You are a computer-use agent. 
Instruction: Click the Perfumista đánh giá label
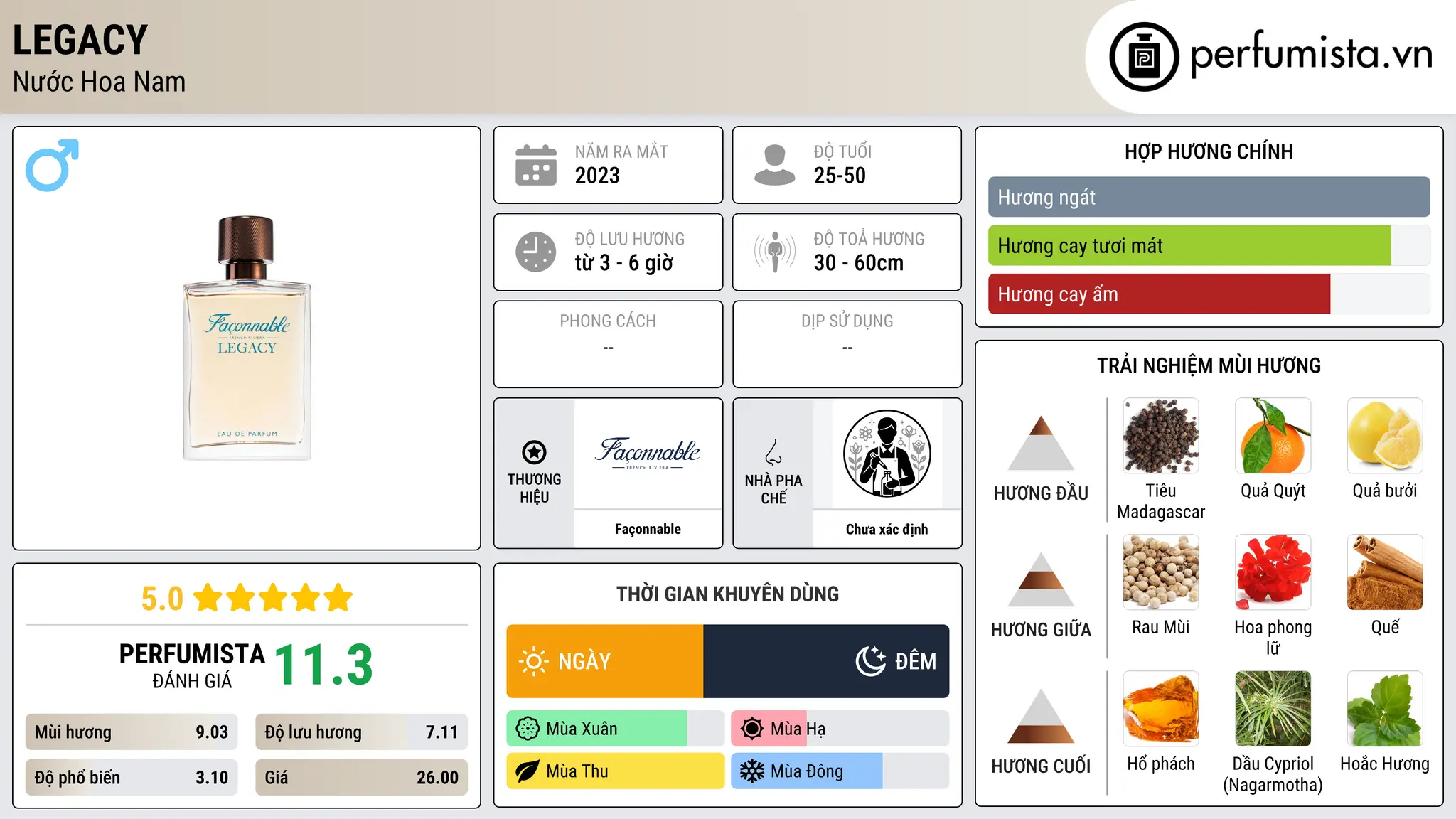pos(192,666)
